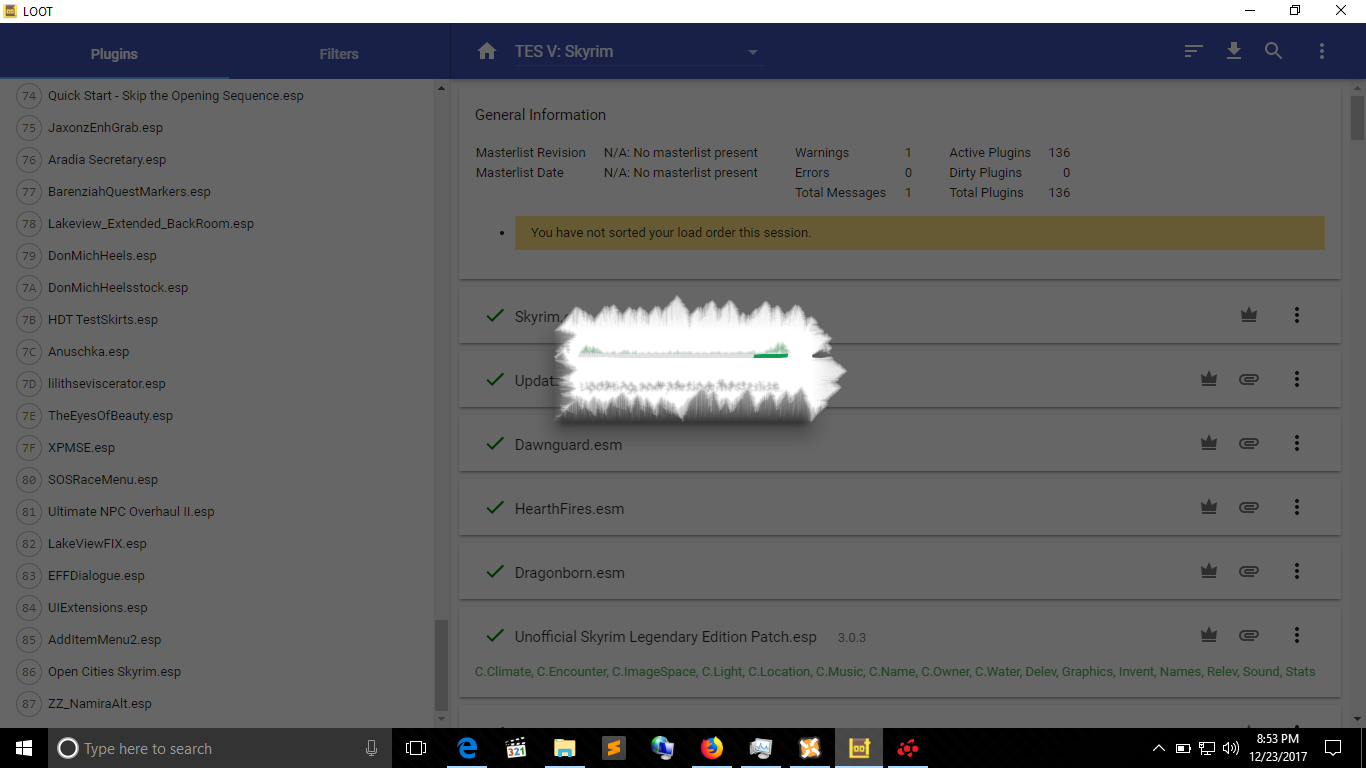This screenshot has height=768, width=1366.
Task: Click the master file crown on Skyrim.esm
Action: coord(1248,315)
